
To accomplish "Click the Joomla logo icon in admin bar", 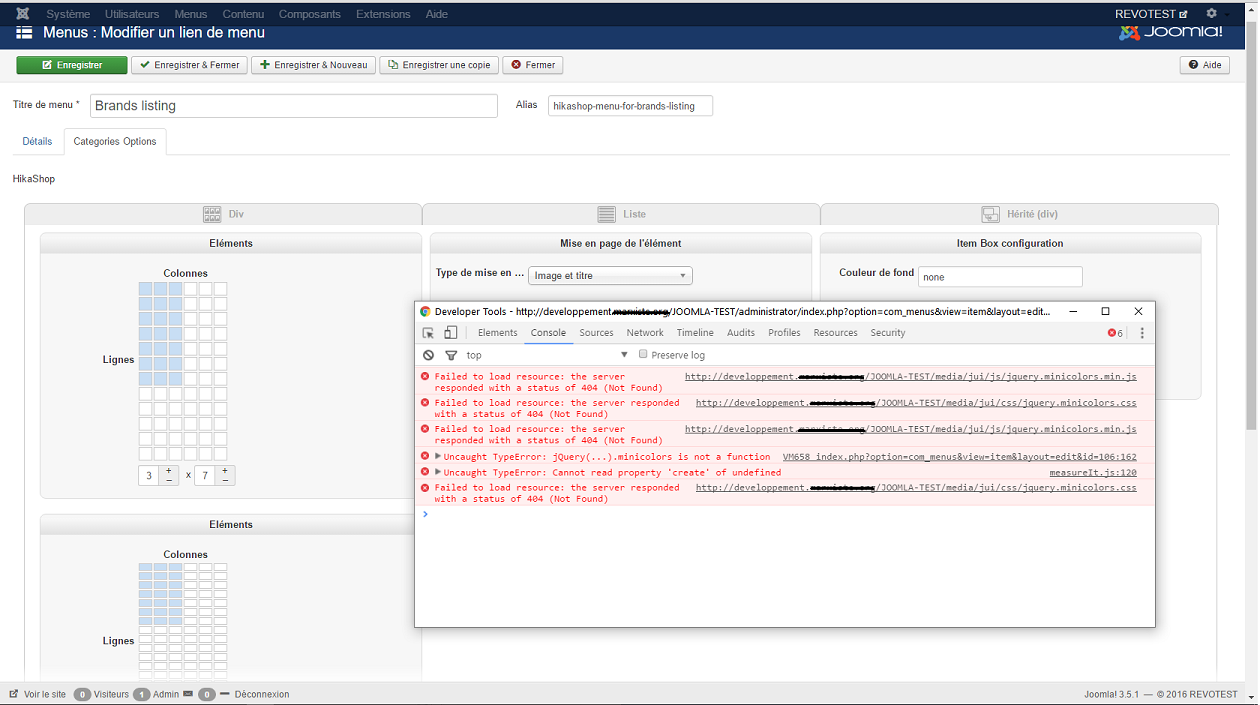I will (23, 14).
